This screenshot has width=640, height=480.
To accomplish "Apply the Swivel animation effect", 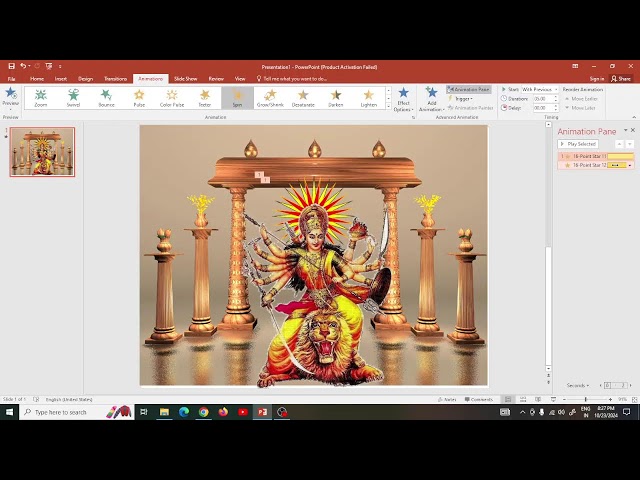I will (73, 98).
